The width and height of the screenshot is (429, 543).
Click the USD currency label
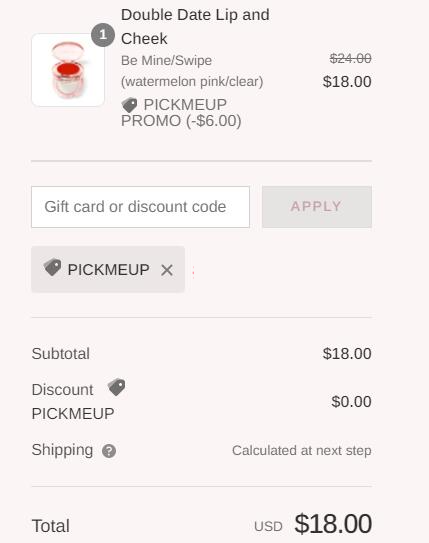268,526
